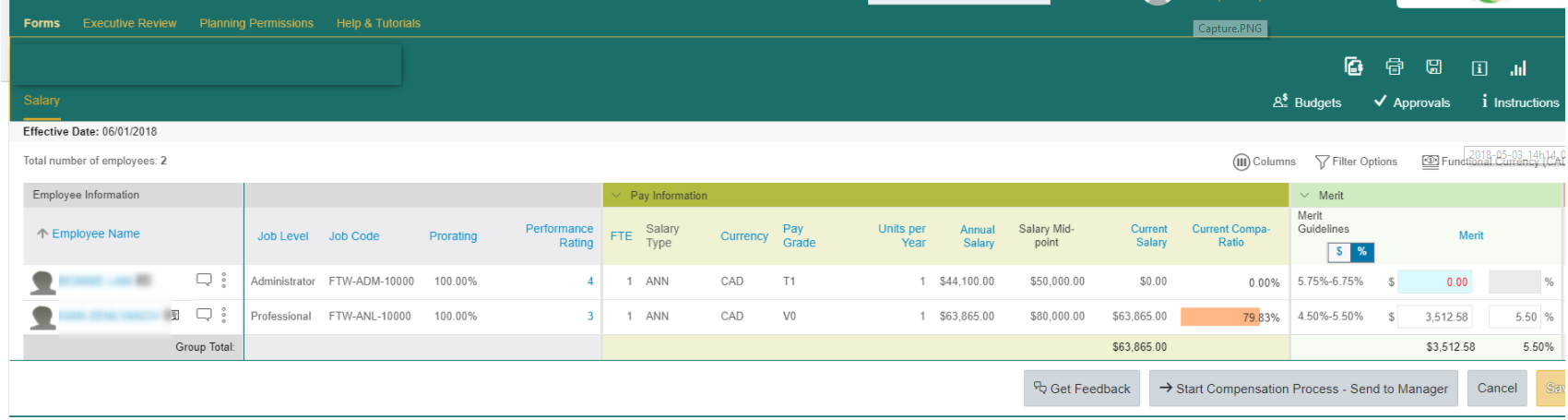Open three-dot actions menu for Administrator row
1568x420 pixels.
(223, 281)
